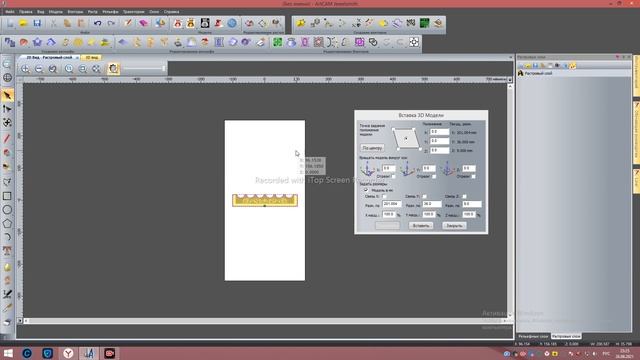Toggle the Связь Z checkbox
Image resolution: width=640 pixels, height=360 pixels.
tap(464, 197)
